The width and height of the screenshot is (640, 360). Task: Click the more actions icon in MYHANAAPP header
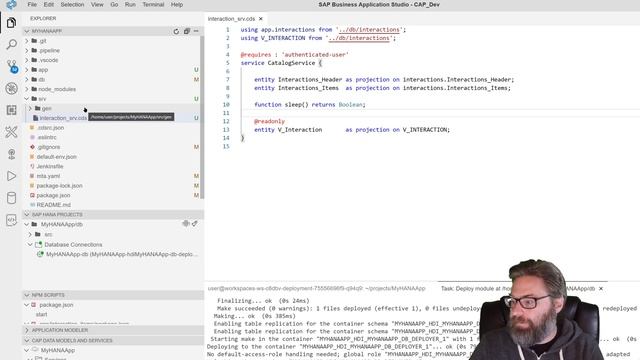(x=196, y=31)
